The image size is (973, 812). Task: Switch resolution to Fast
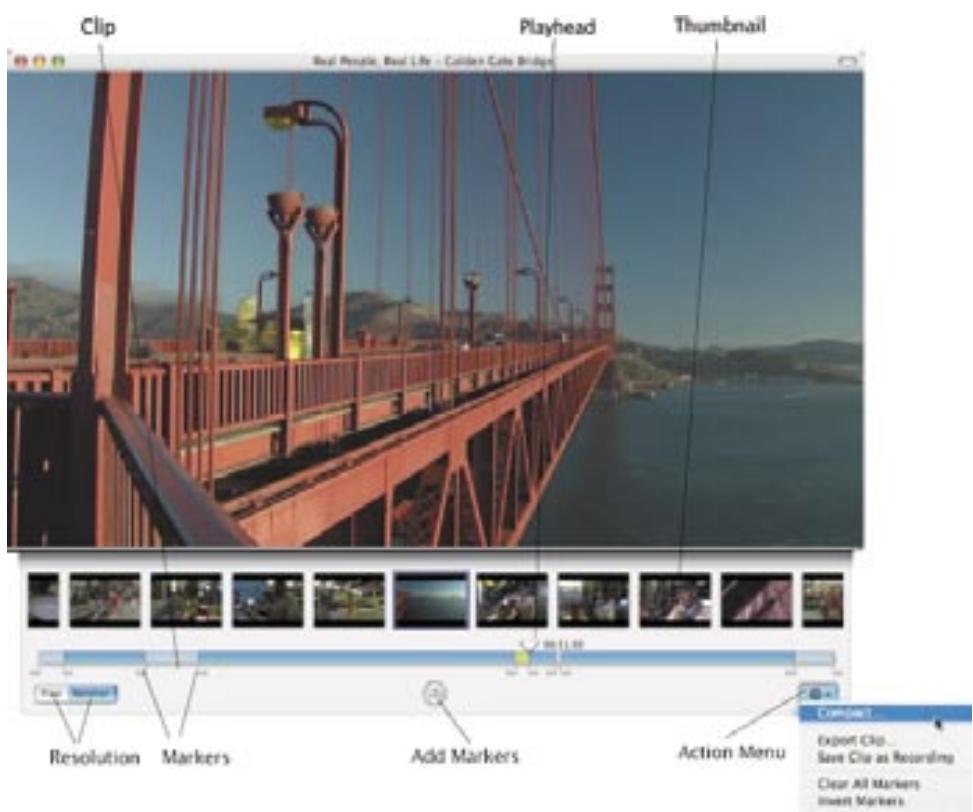click(x=52, y=693)
